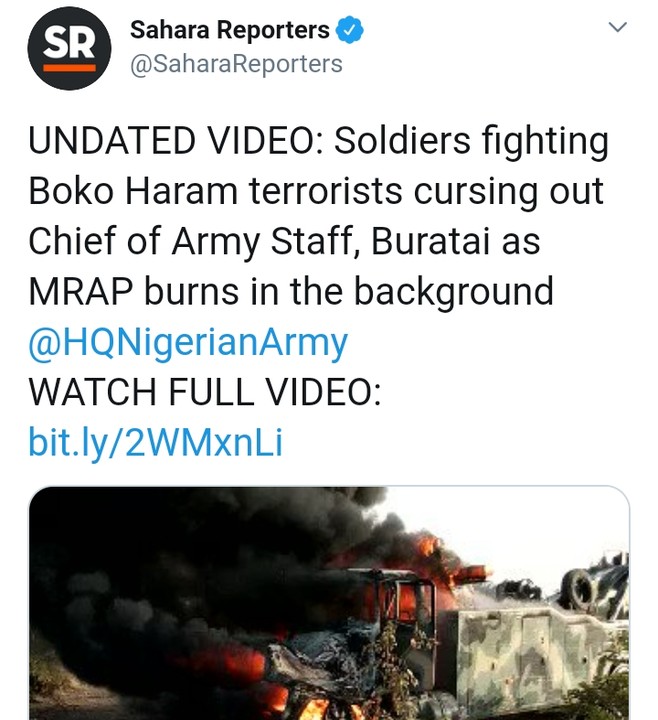Click the 'MRAP burns in the background' line
Image resolution: width=658 pixels, height=720 pixels.
290,292
